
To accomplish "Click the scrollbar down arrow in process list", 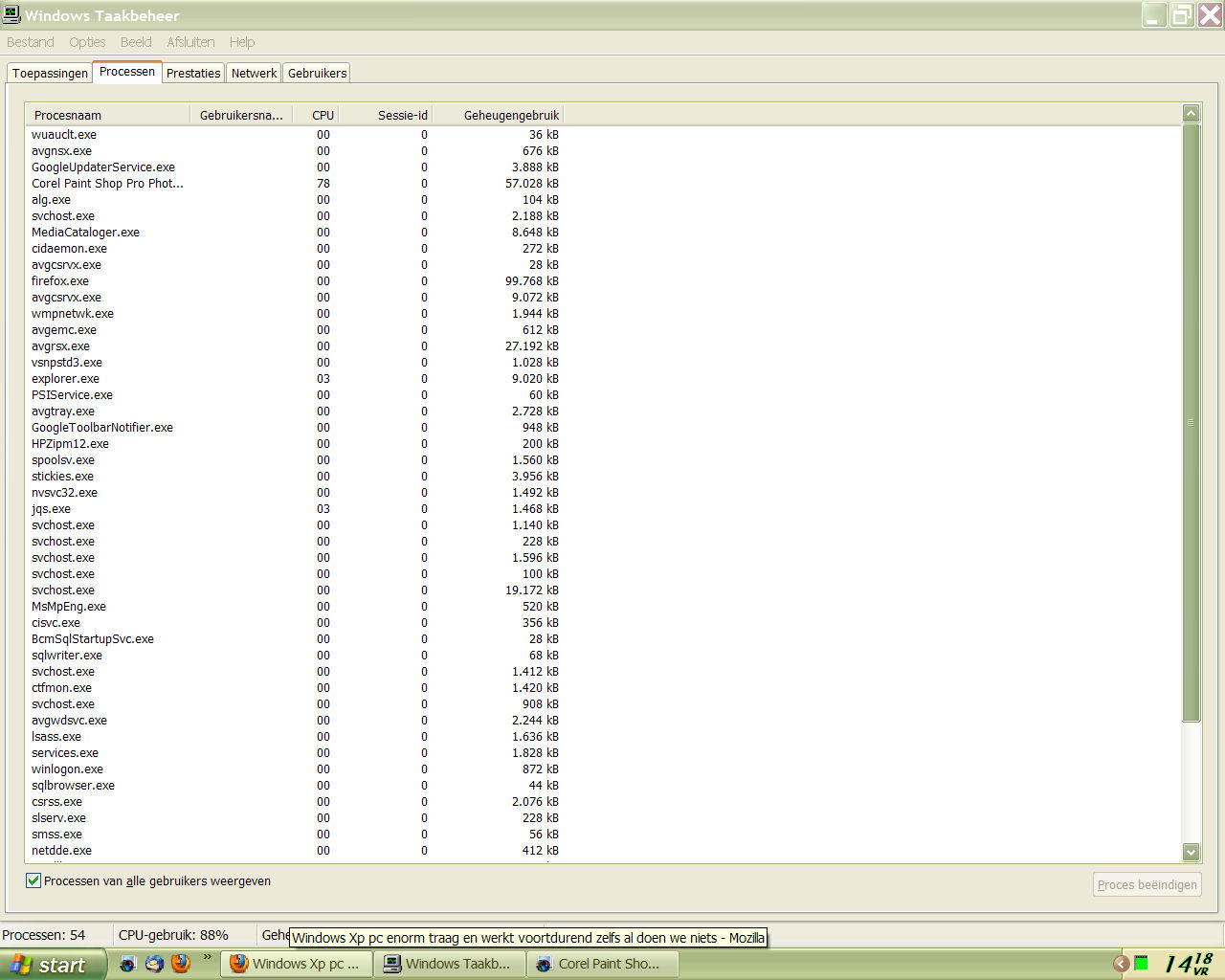I will coord(1191,852).
